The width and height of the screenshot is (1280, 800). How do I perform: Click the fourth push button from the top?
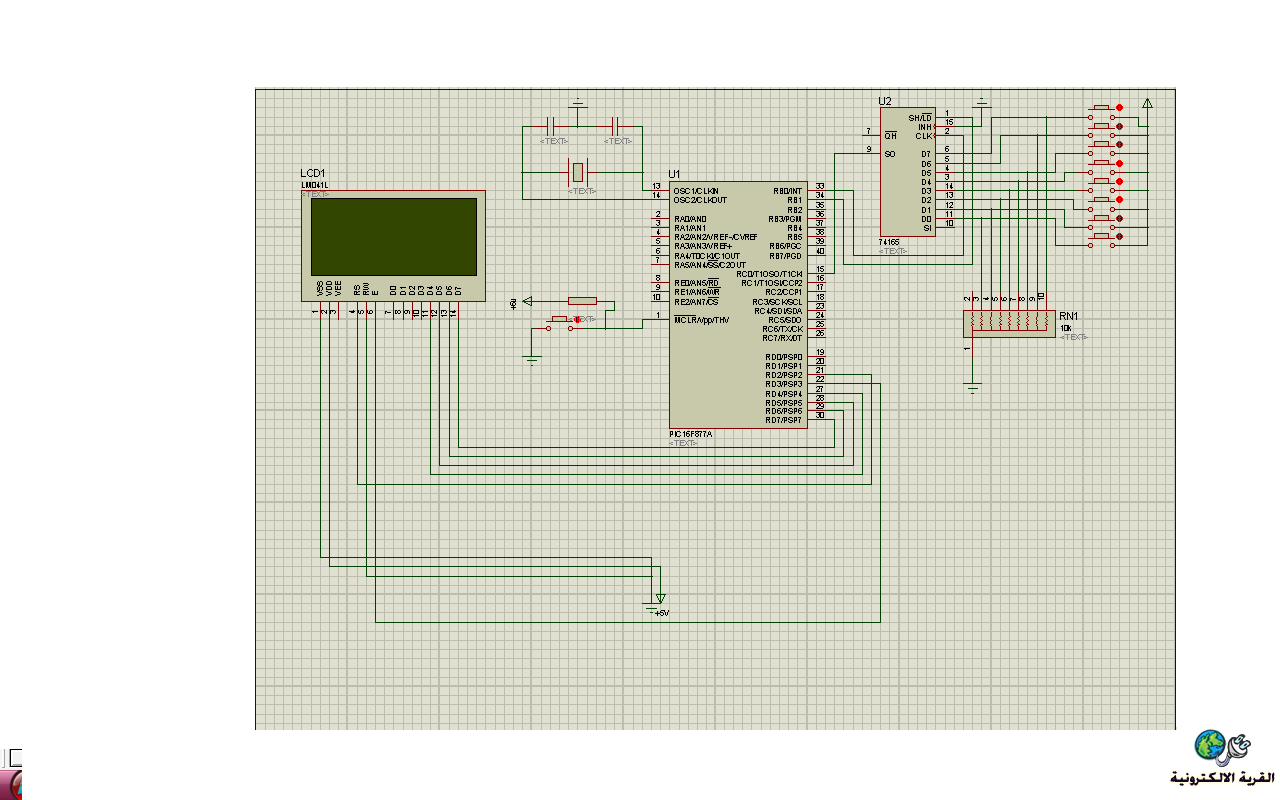tap(1103, 165)
